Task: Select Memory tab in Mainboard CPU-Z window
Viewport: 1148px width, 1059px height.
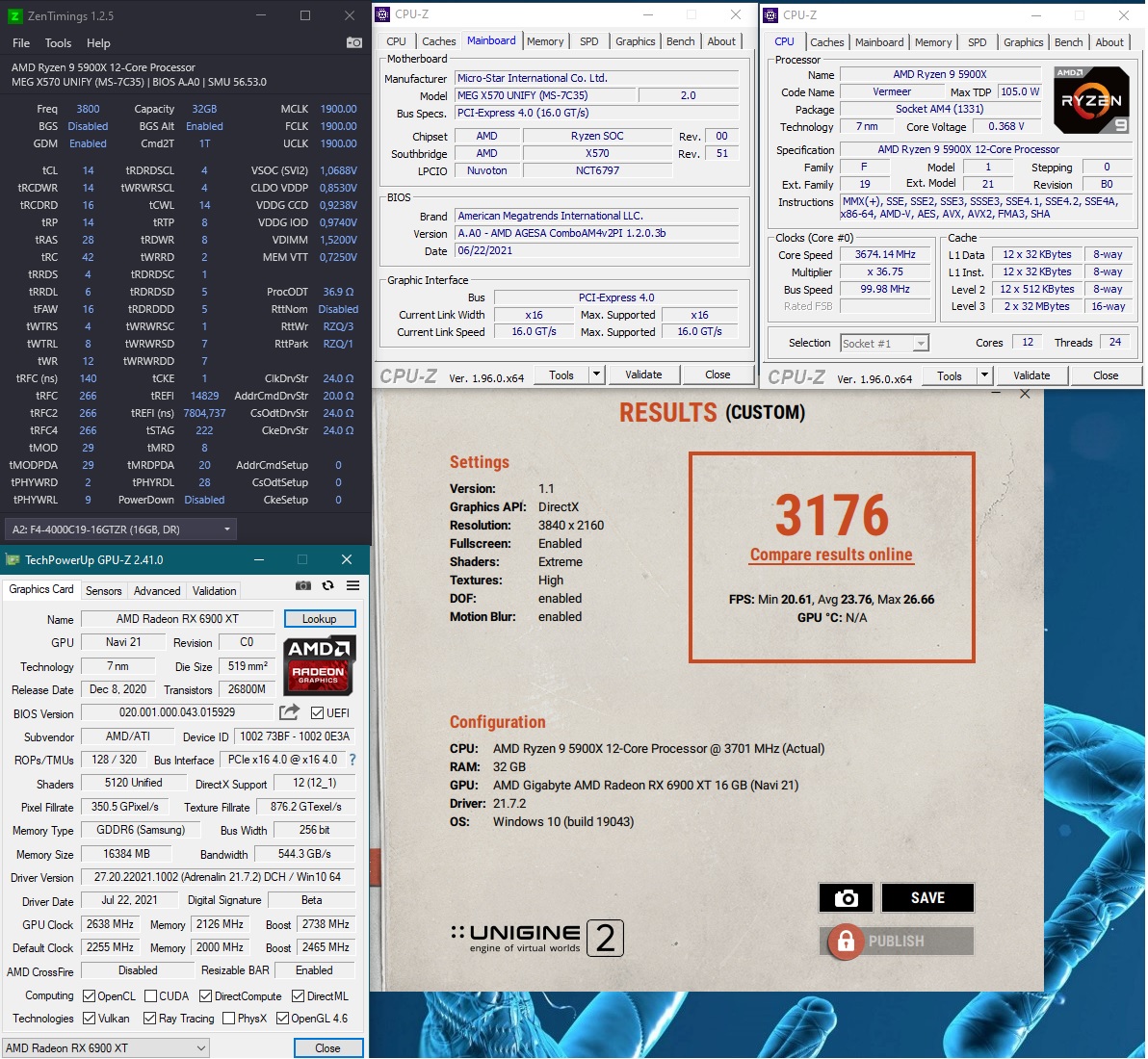Action: tap(545, 41)
